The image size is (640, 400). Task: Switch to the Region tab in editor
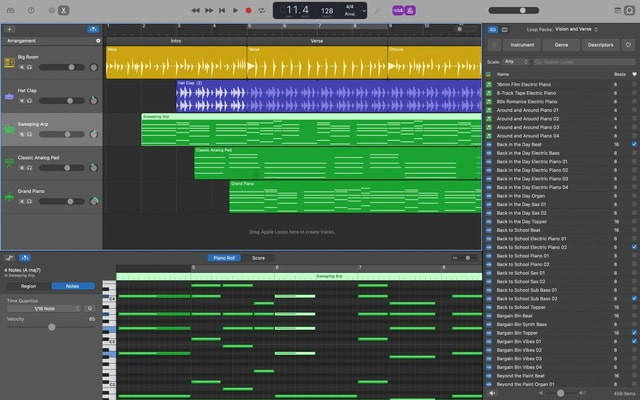tap(28, 286)
